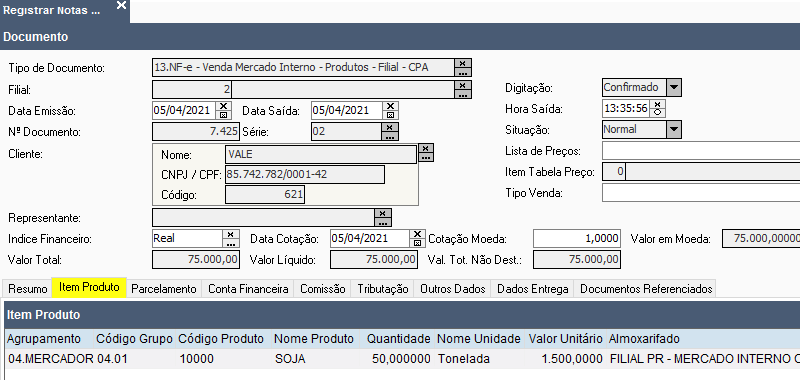Click the Valor Líquido field
The height and width of the screenshot is (380, 800).
click(373, 260)
